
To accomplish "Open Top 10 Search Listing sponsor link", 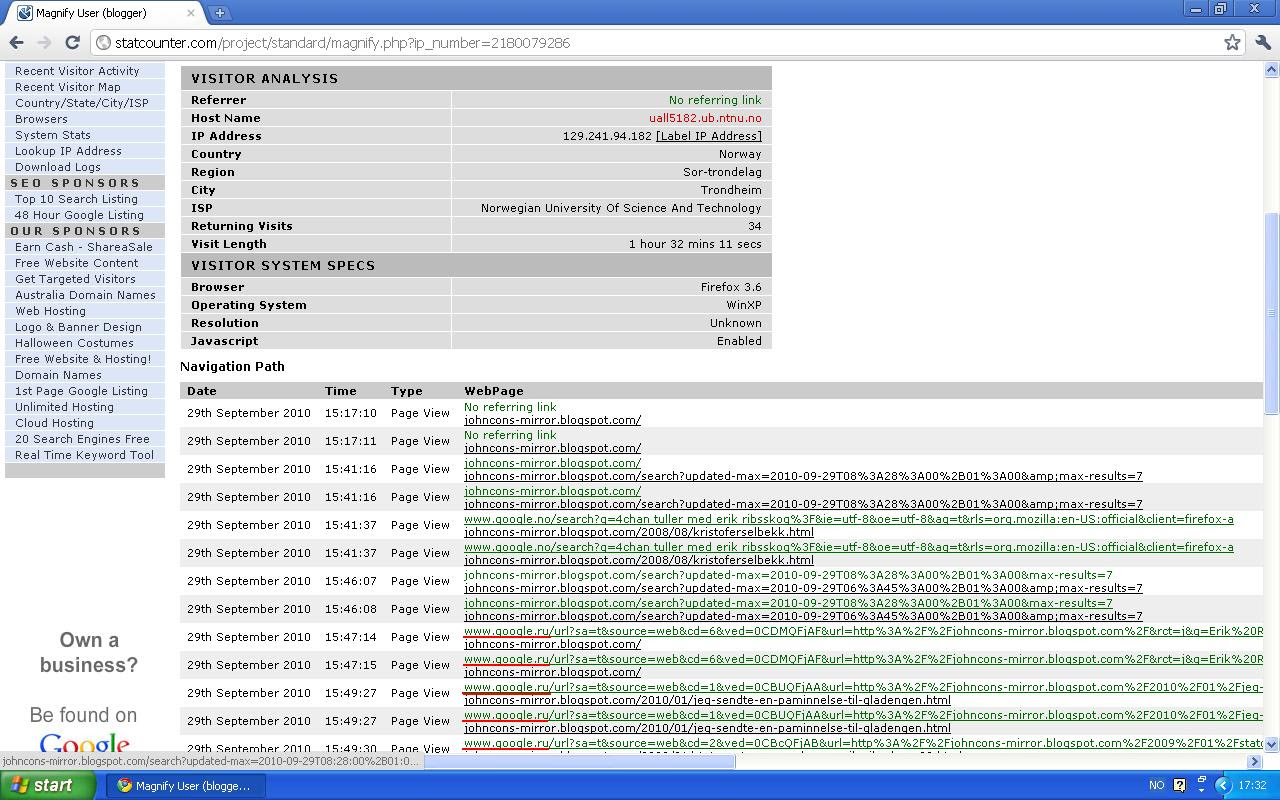I will (76, 199).
